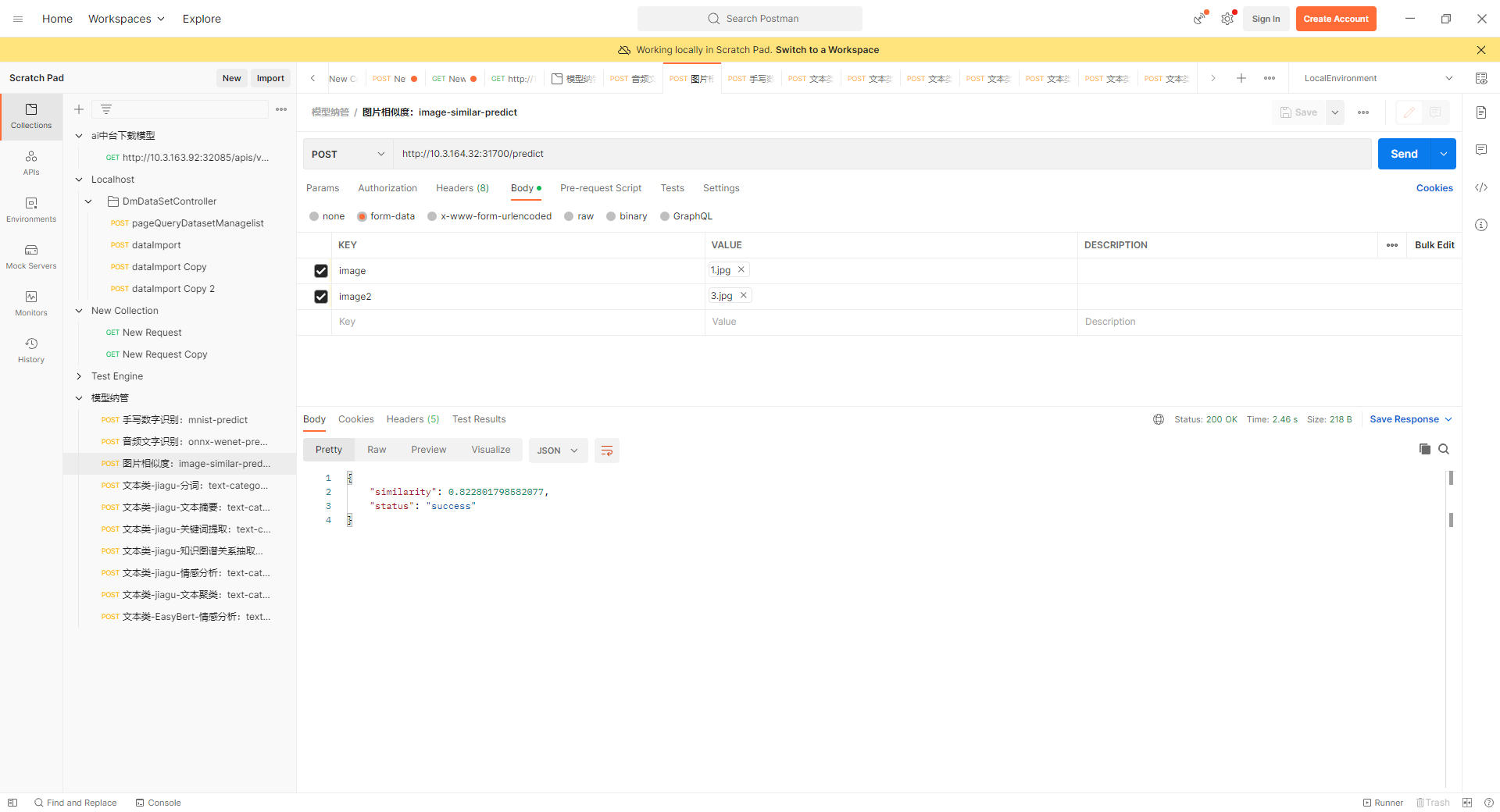The height and width of the screenshot is (812, 1500).
Task: Open the Cookies link
Action: coord(1434,188)
